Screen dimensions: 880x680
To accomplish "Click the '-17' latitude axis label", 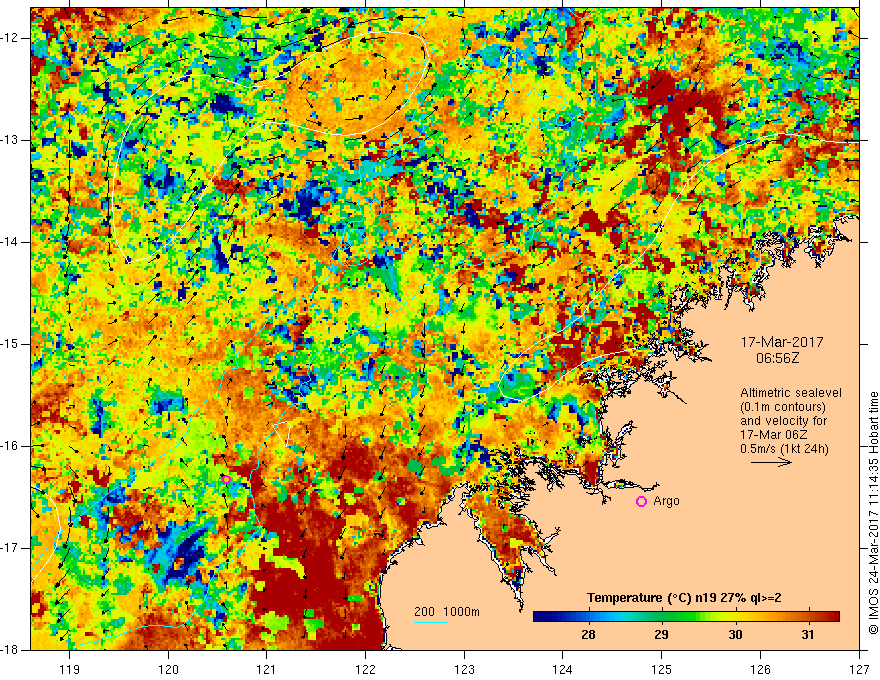I will click(x=10, y=548).
